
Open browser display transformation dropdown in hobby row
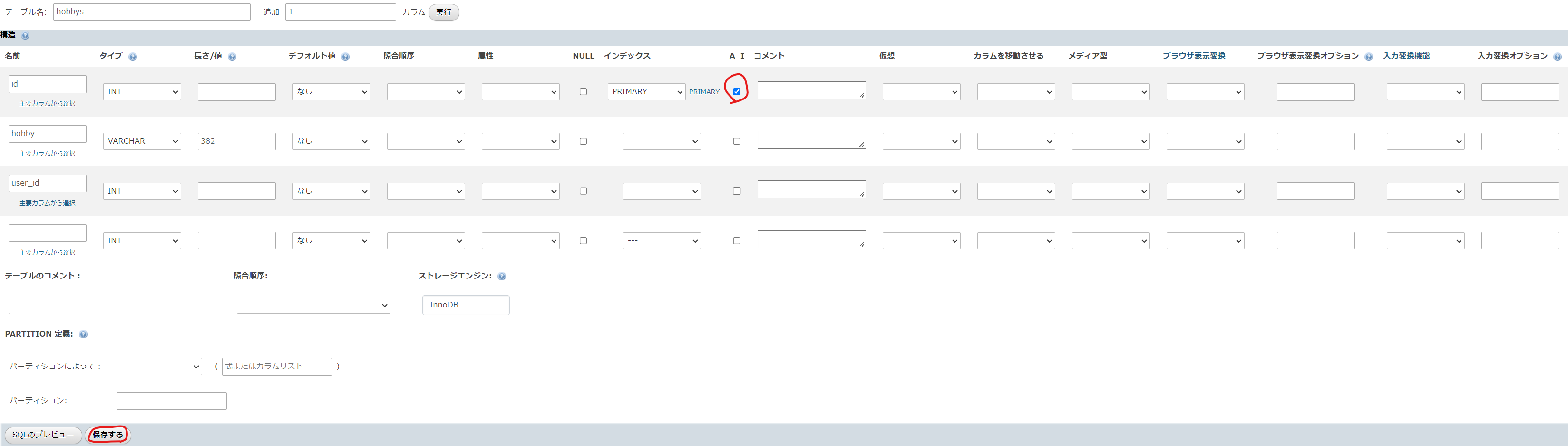pos(1205,141)
